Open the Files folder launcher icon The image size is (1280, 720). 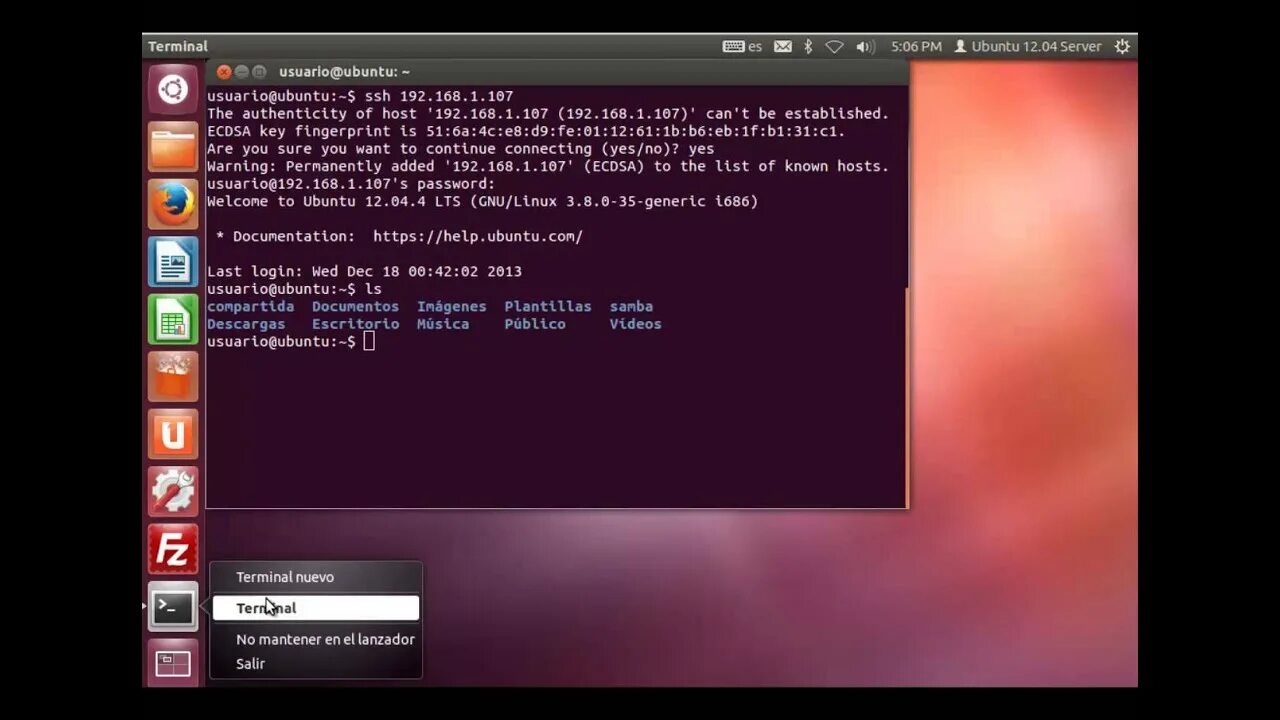(x=173, y=147)
